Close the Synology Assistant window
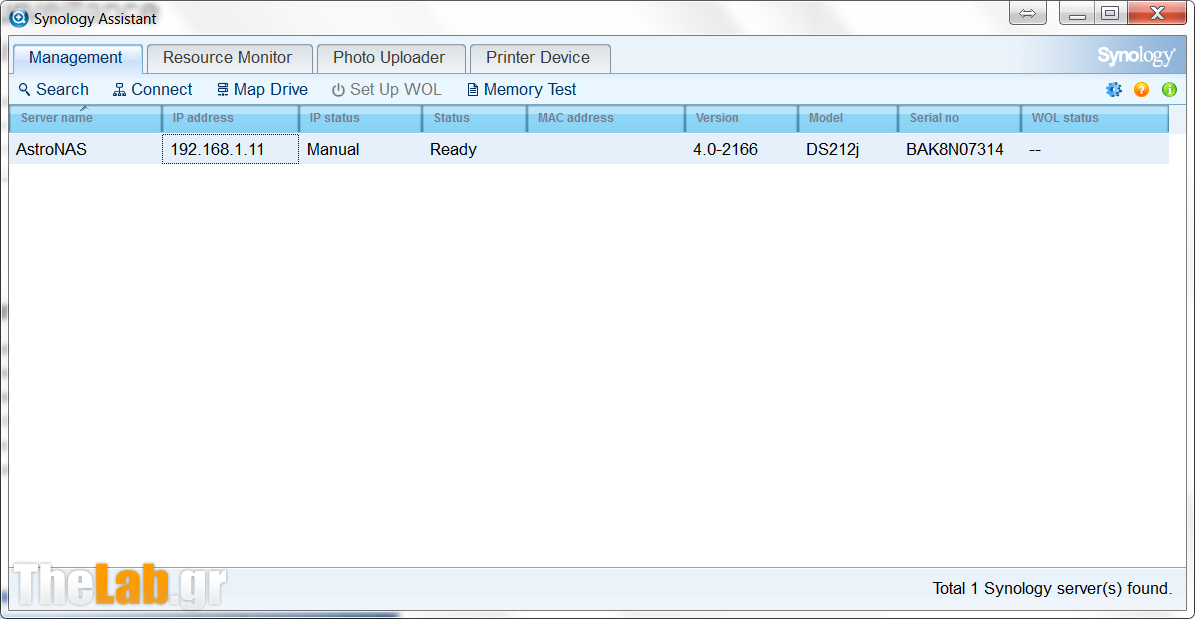1195x619 pixels. pos(1156,13)
